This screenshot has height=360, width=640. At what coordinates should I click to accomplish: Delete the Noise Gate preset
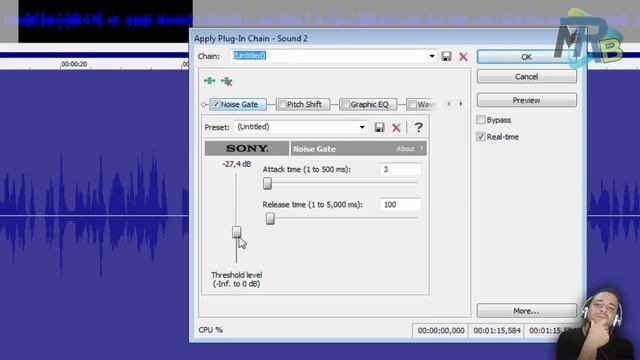396,127
